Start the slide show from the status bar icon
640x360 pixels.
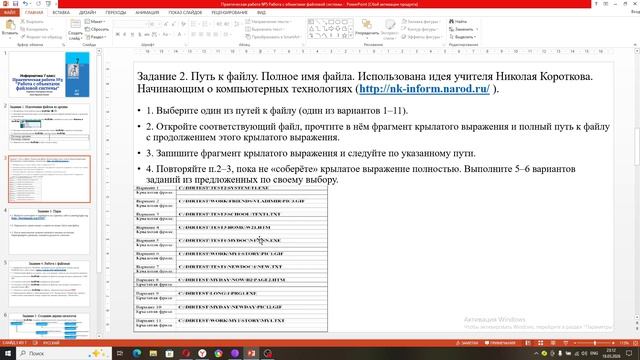point(565,343)
